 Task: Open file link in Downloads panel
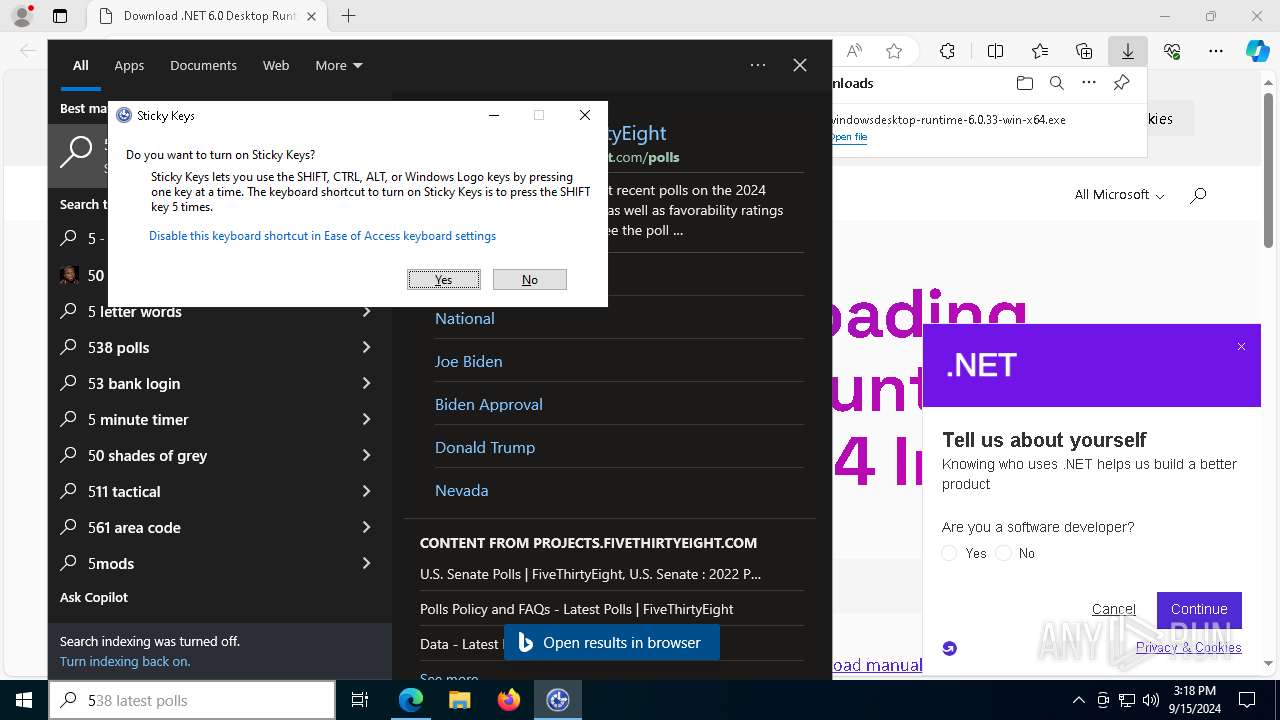click(x=849, y=137)
